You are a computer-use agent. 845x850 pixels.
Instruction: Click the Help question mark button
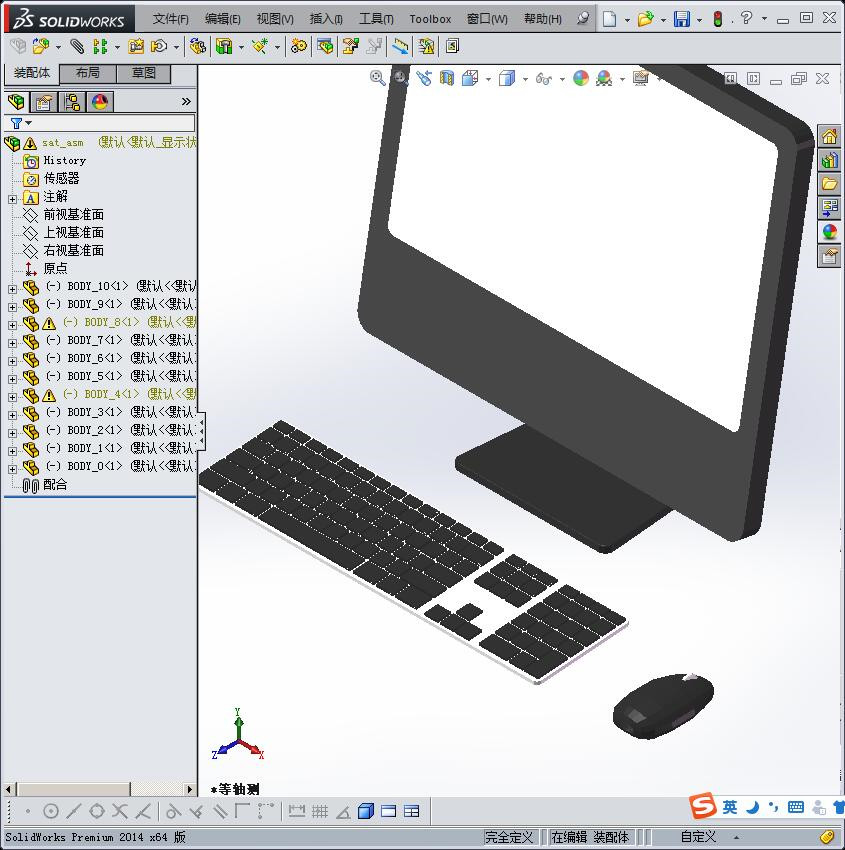[x=744, y=18]
